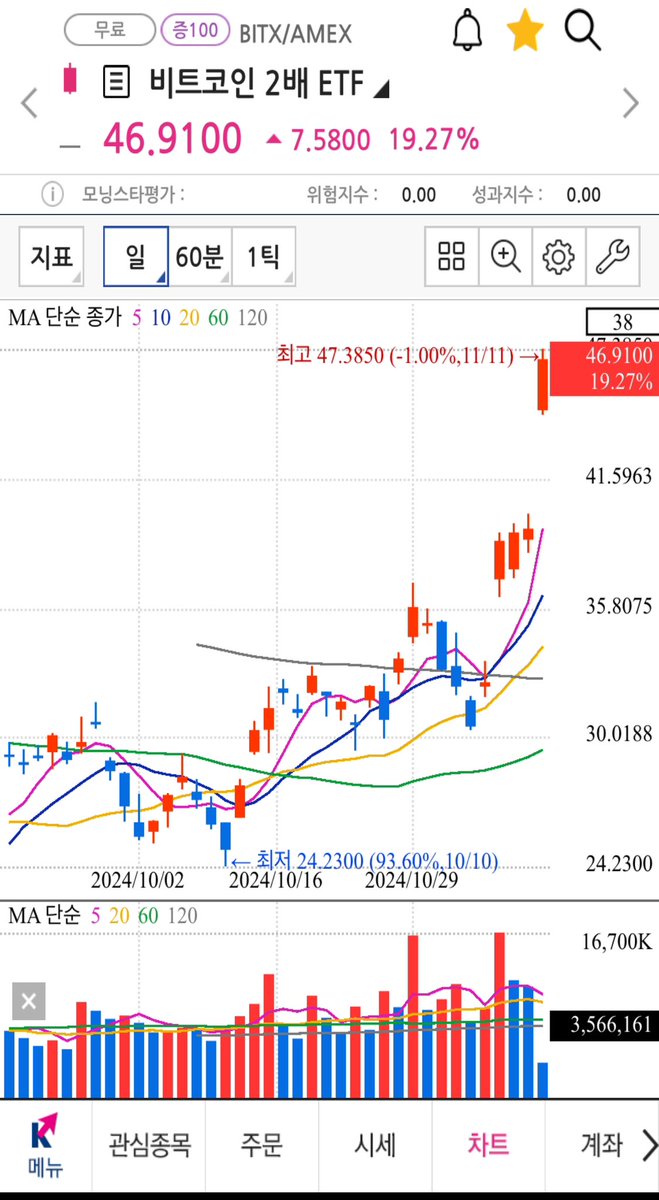Click the MA 단순 종가 price legend
The height and width of the screenshot is (1200, 659).
64,318
